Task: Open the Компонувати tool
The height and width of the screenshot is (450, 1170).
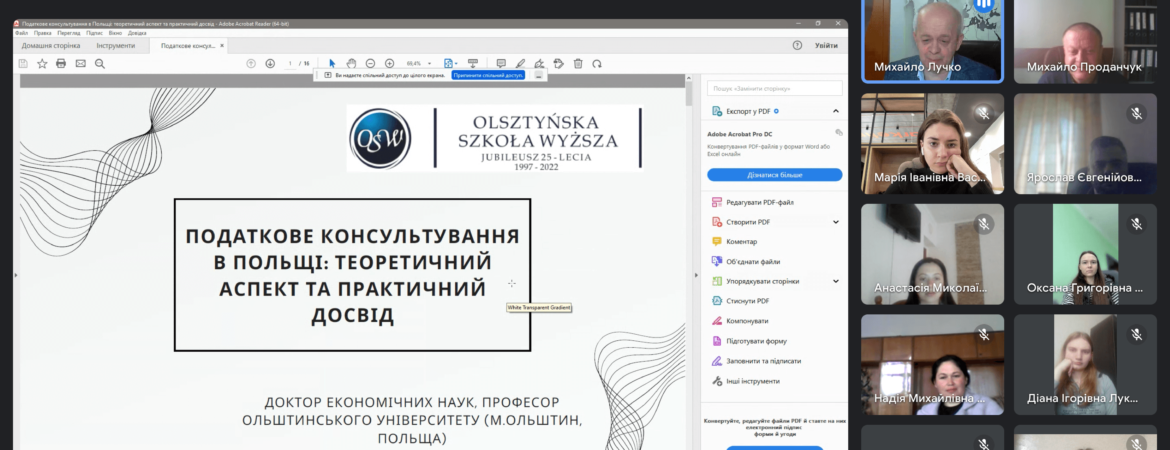Action: tap(739, 321)
